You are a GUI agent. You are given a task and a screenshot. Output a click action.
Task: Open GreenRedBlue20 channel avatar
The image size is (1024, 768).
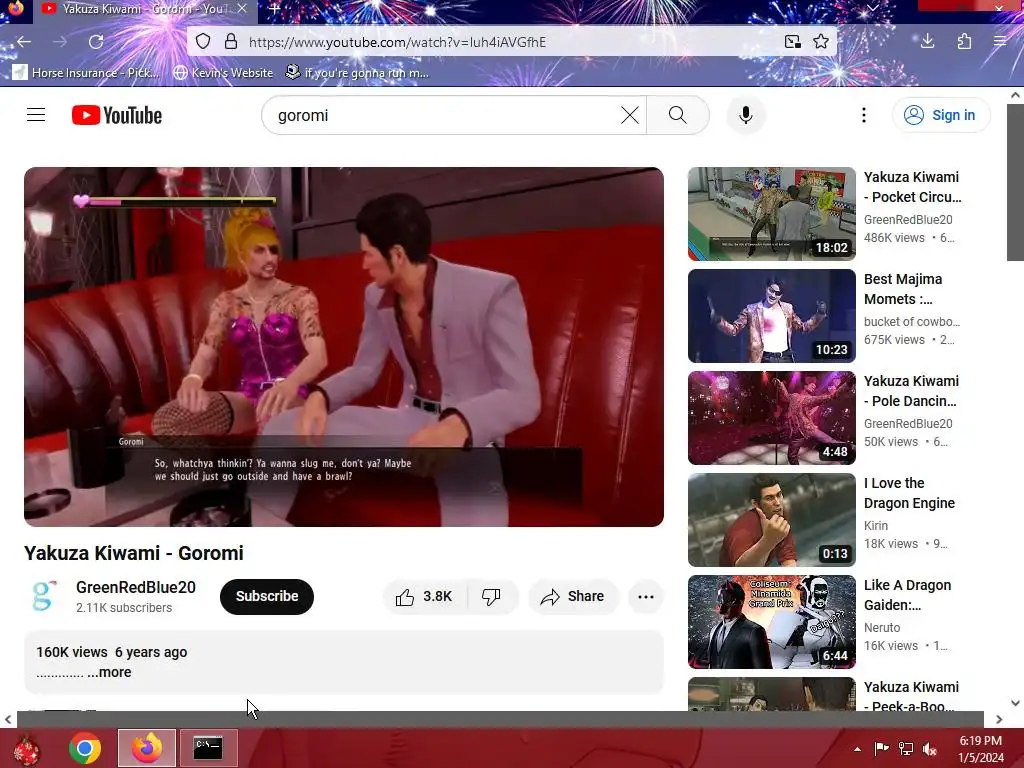(44, 596)
